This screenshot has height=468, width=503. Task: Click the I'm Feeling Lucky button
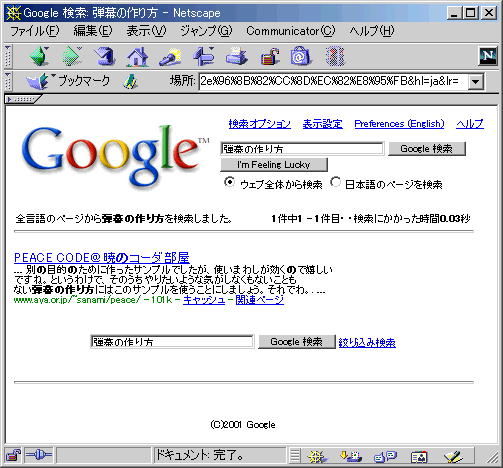274,165
